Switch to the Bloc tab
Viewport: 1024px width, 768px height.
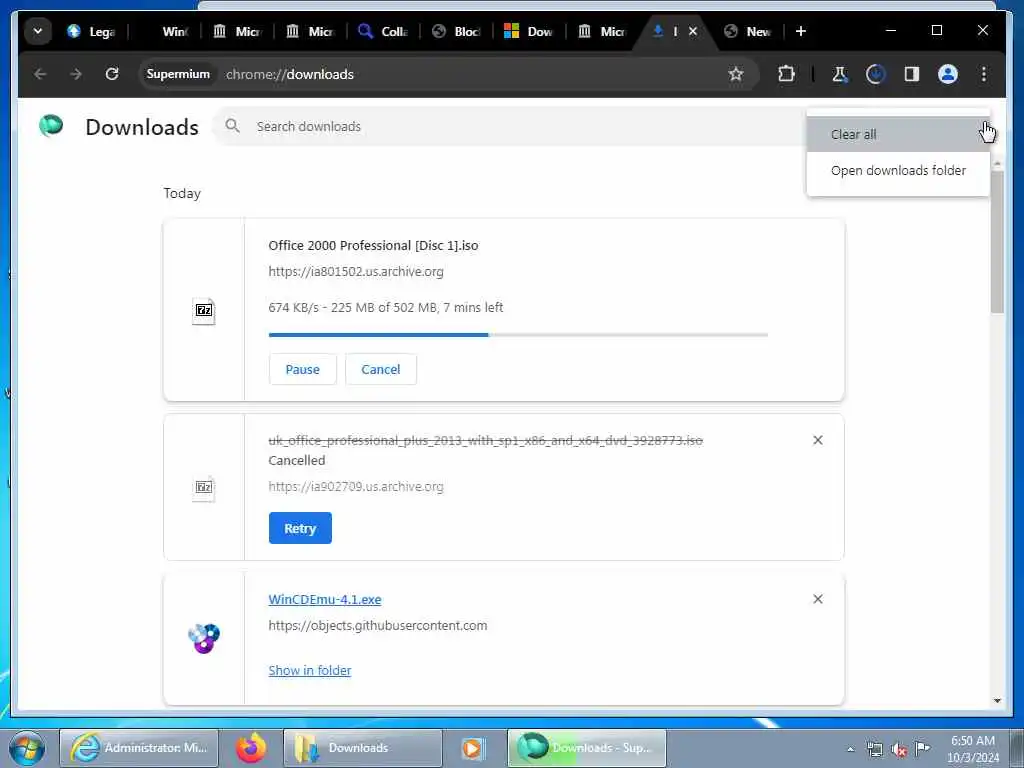click(456, 31)
